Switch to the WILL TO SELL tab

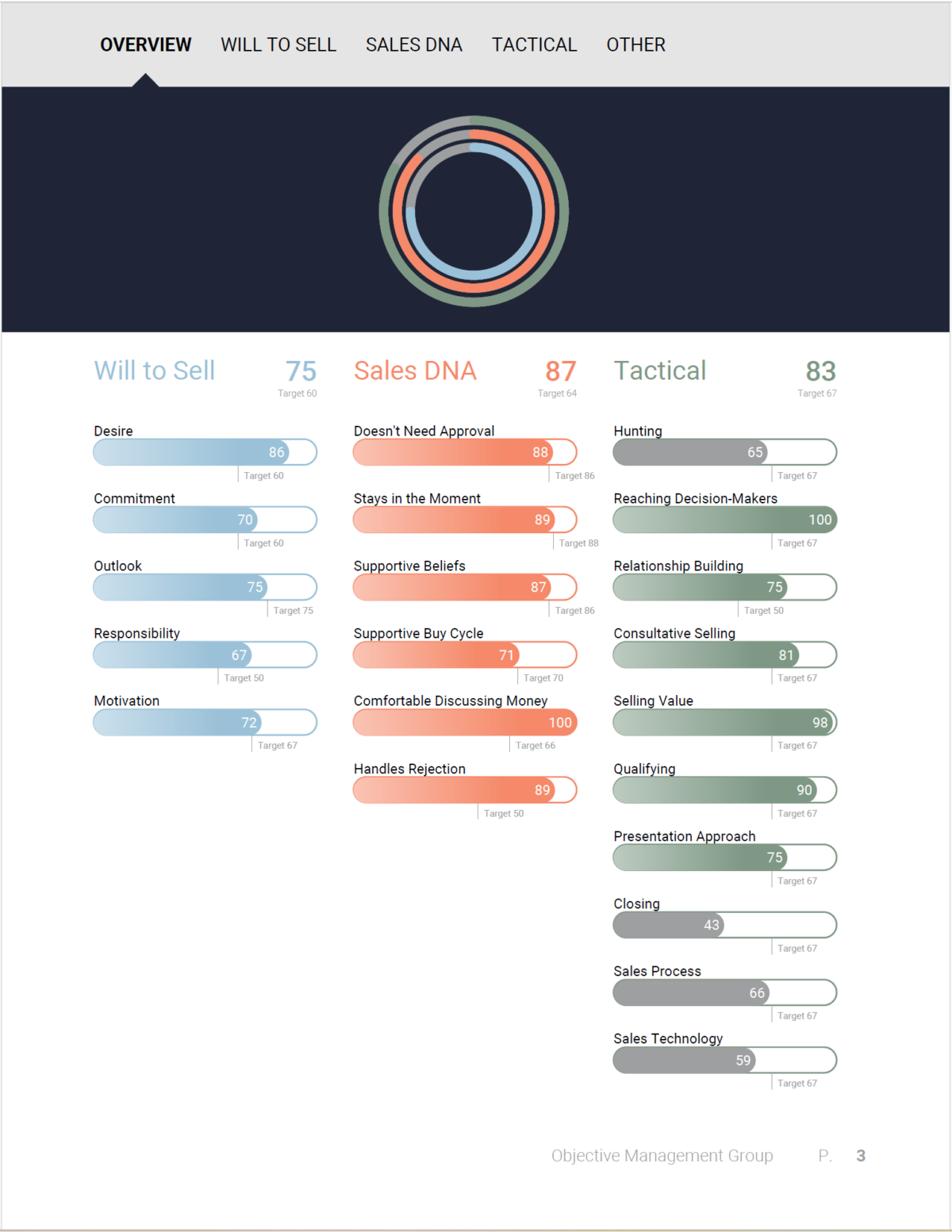[278, 45]
